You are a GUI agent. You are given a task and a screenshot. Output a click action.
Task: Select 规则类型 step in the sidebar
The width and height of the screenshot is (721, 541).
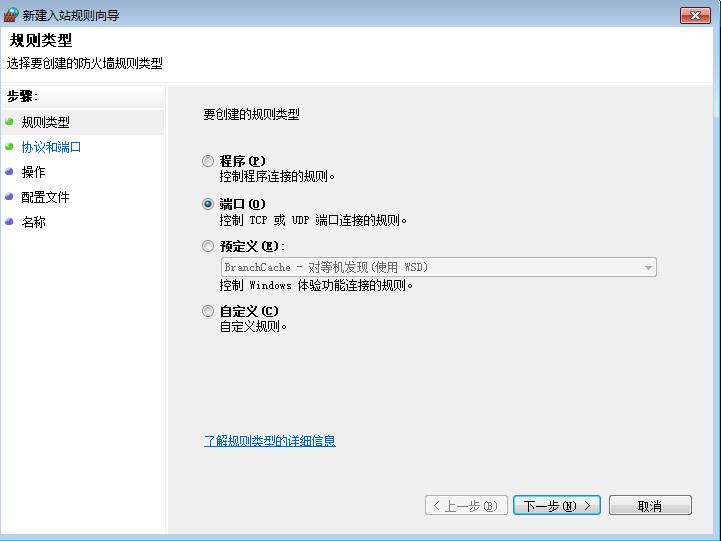tap(46, 122)
